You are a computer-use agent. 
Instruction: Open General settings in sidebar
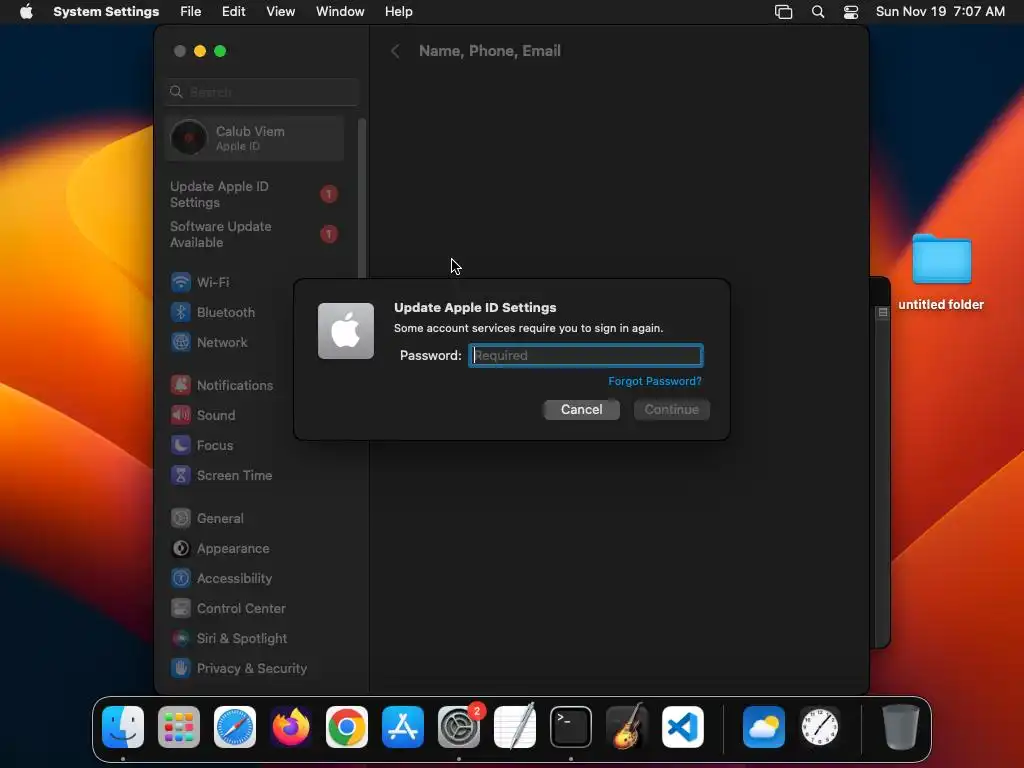255,519
